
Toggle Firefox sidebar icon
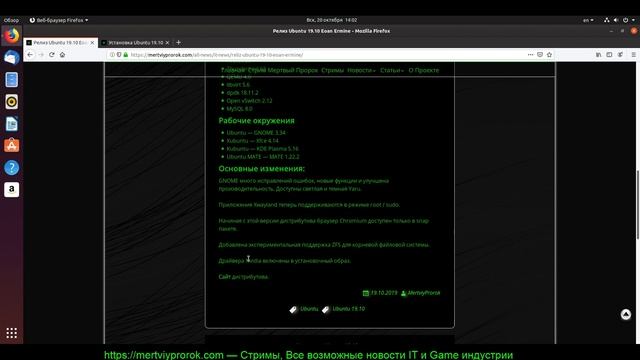[x=609, y=55]
